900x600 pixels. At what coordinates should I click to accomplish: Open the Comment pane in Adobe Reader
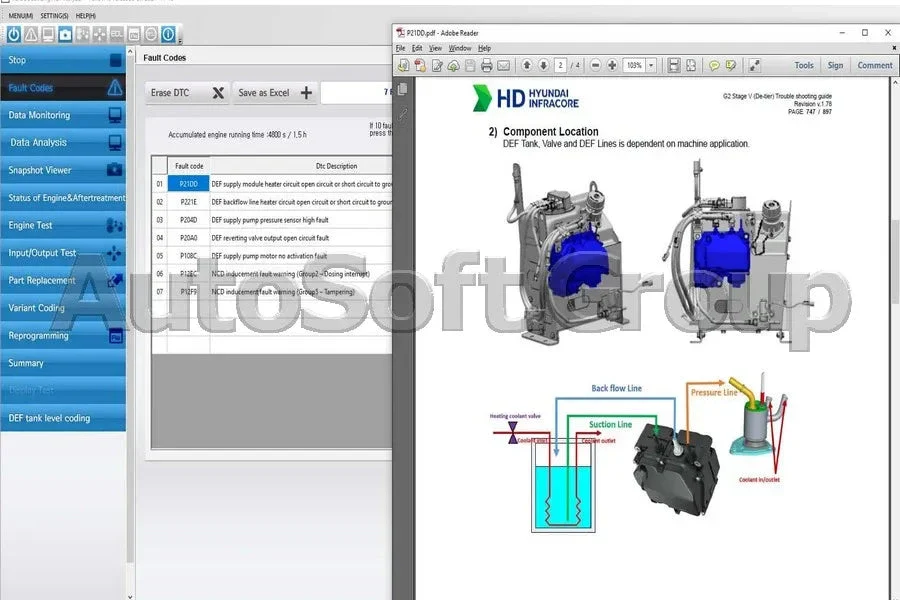[x=875, y=65]
